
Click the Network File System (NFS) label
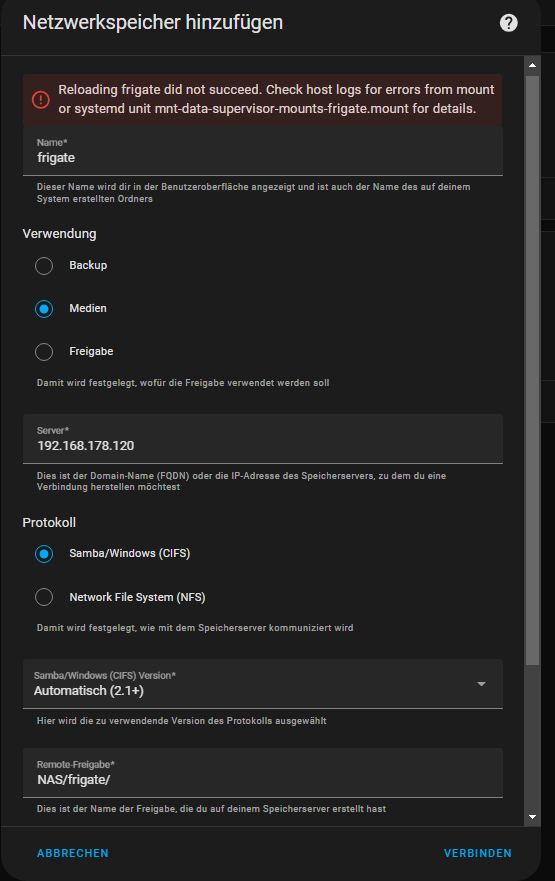click(137, 597)
